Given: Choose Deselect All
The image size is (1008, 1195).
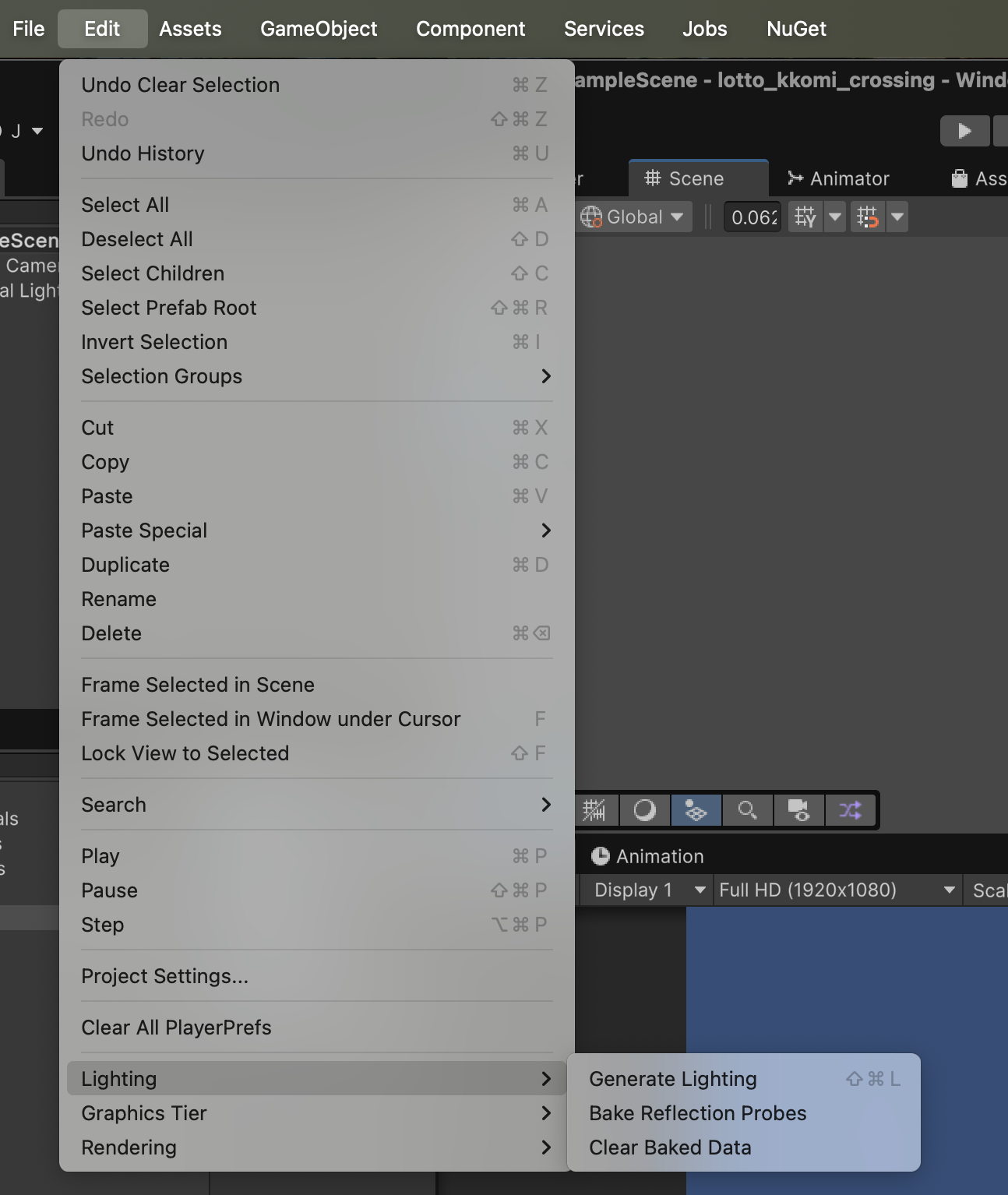Looking at the screenshot, I should (316, 239).
